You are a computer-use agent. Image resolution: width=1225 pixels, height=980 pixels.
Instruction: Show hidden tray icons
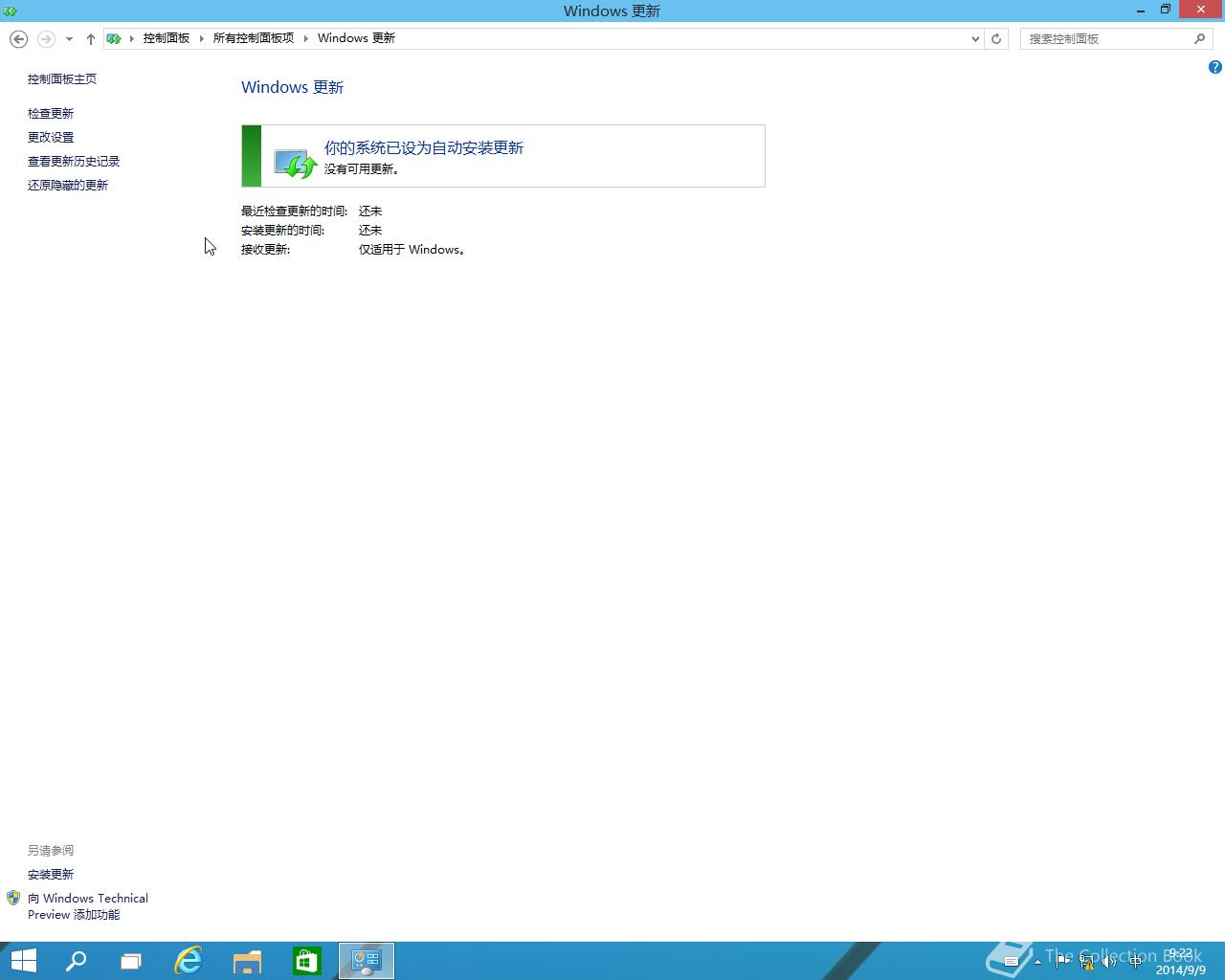click(1037, 962)
